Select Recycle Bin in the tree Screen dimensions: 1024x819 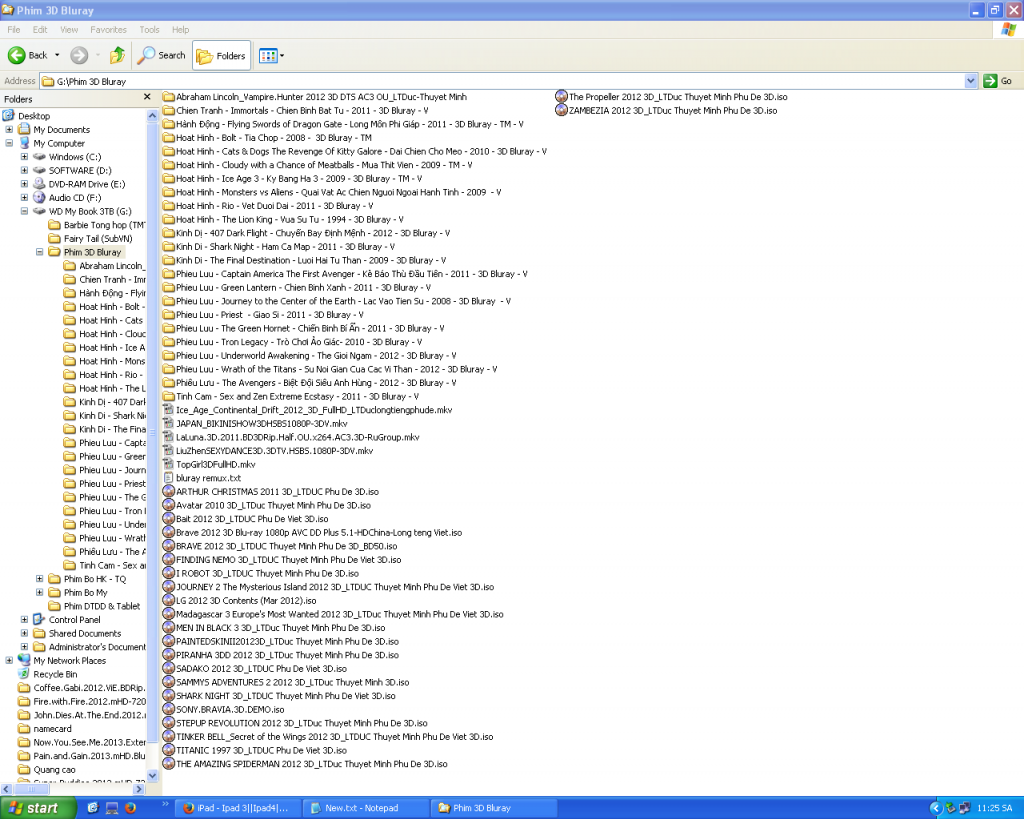(55, 674)
